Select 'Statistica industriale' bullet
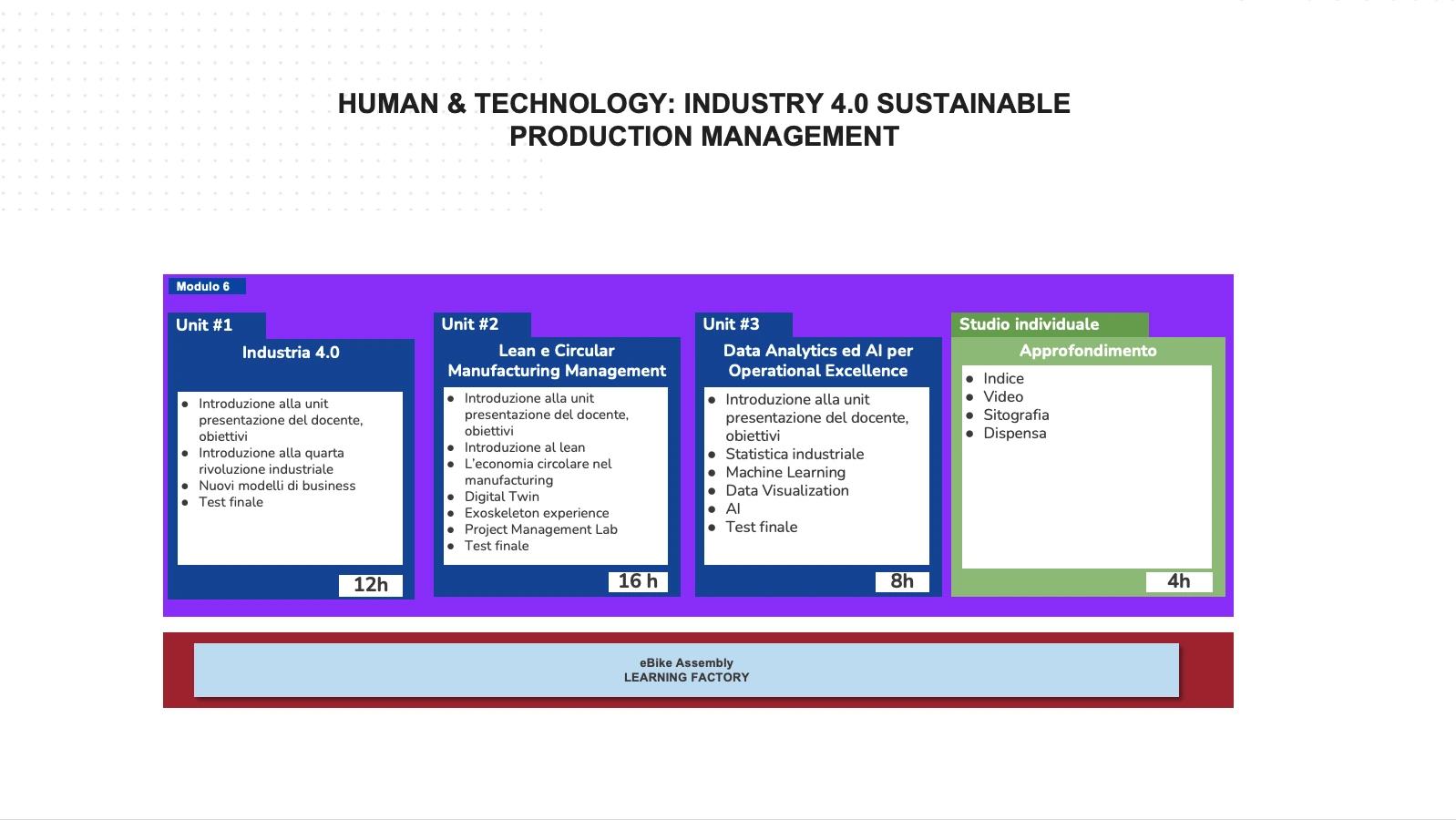Screen dimensions: 1456x820 point(795,454)
